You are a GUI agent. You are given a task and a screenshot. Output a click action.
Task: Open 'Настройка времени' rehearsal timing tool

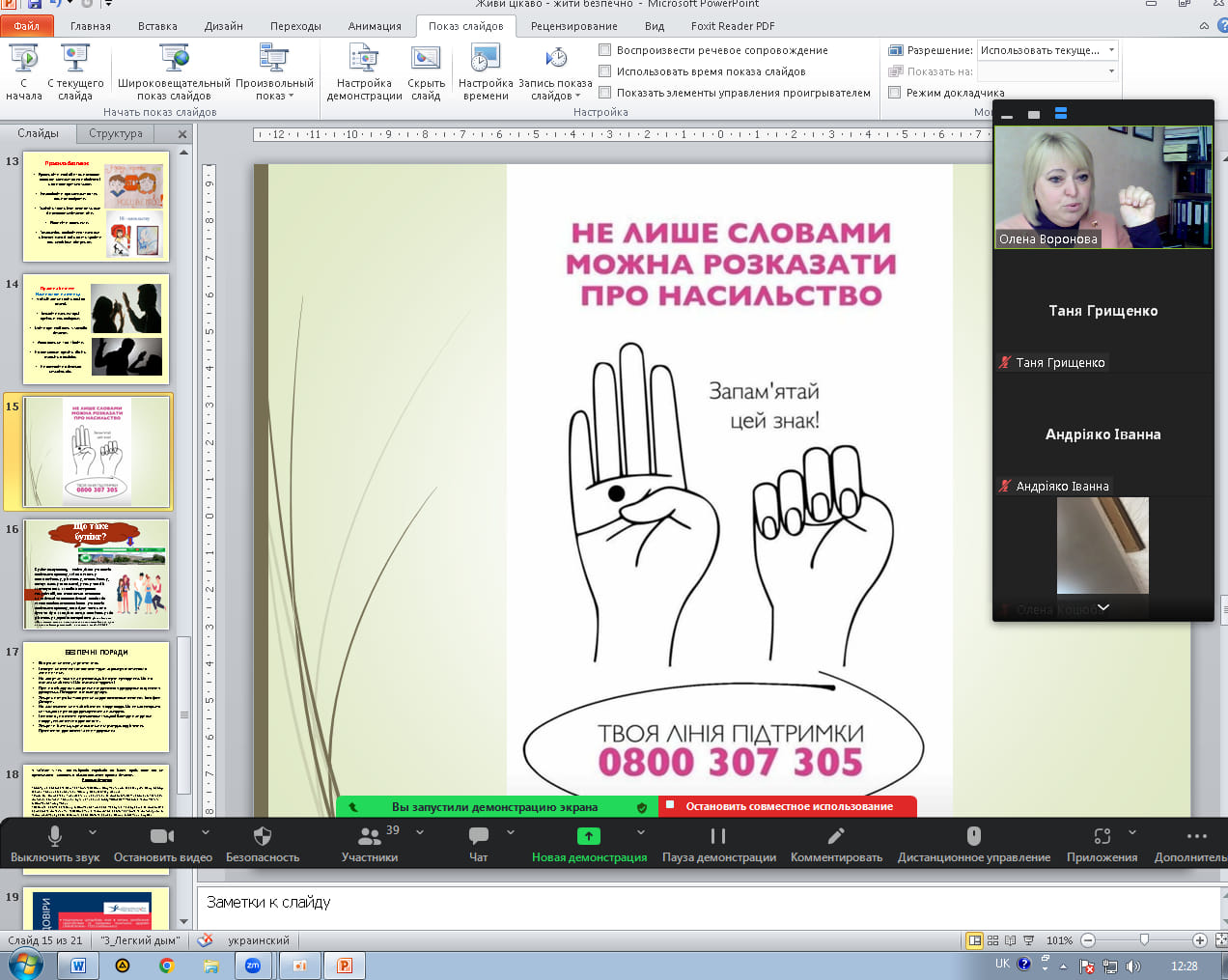point(485,60)
